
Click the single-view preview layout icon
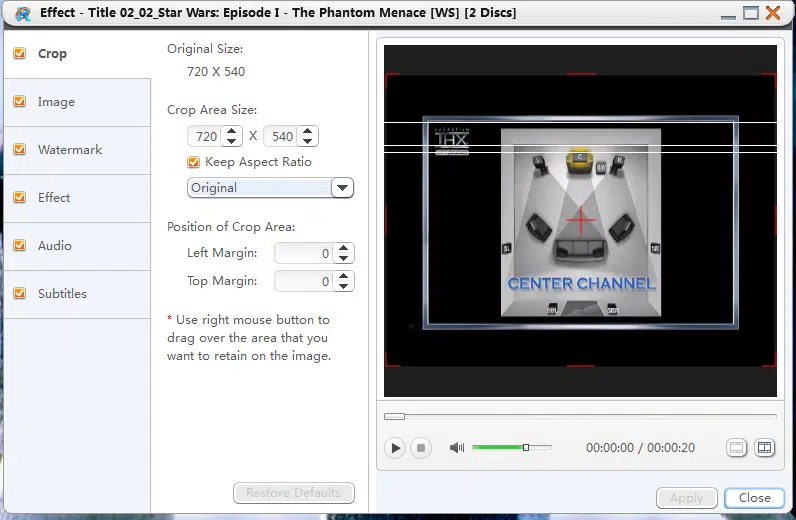tap(736, 447)
